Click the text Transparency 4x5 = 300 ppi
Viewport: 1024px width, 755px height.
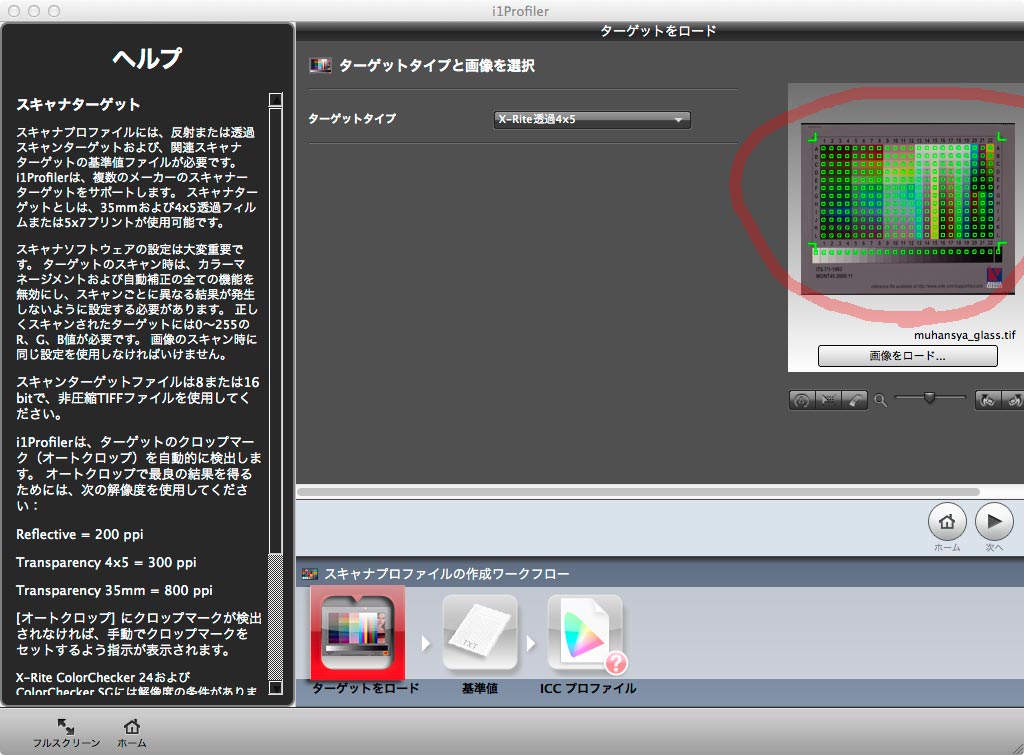point(106,562)
